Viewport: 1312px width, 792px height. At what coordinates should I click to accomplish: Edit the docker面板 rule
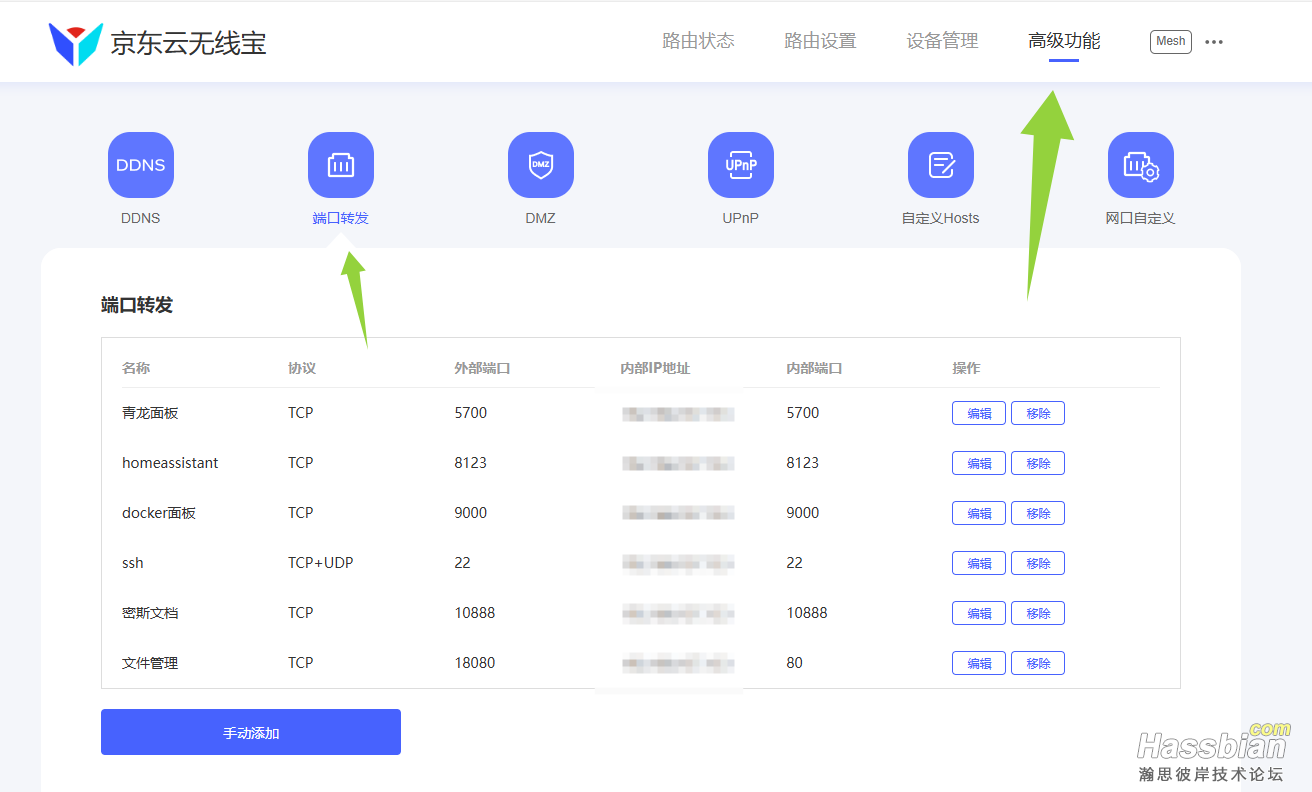tap(978, 513)
